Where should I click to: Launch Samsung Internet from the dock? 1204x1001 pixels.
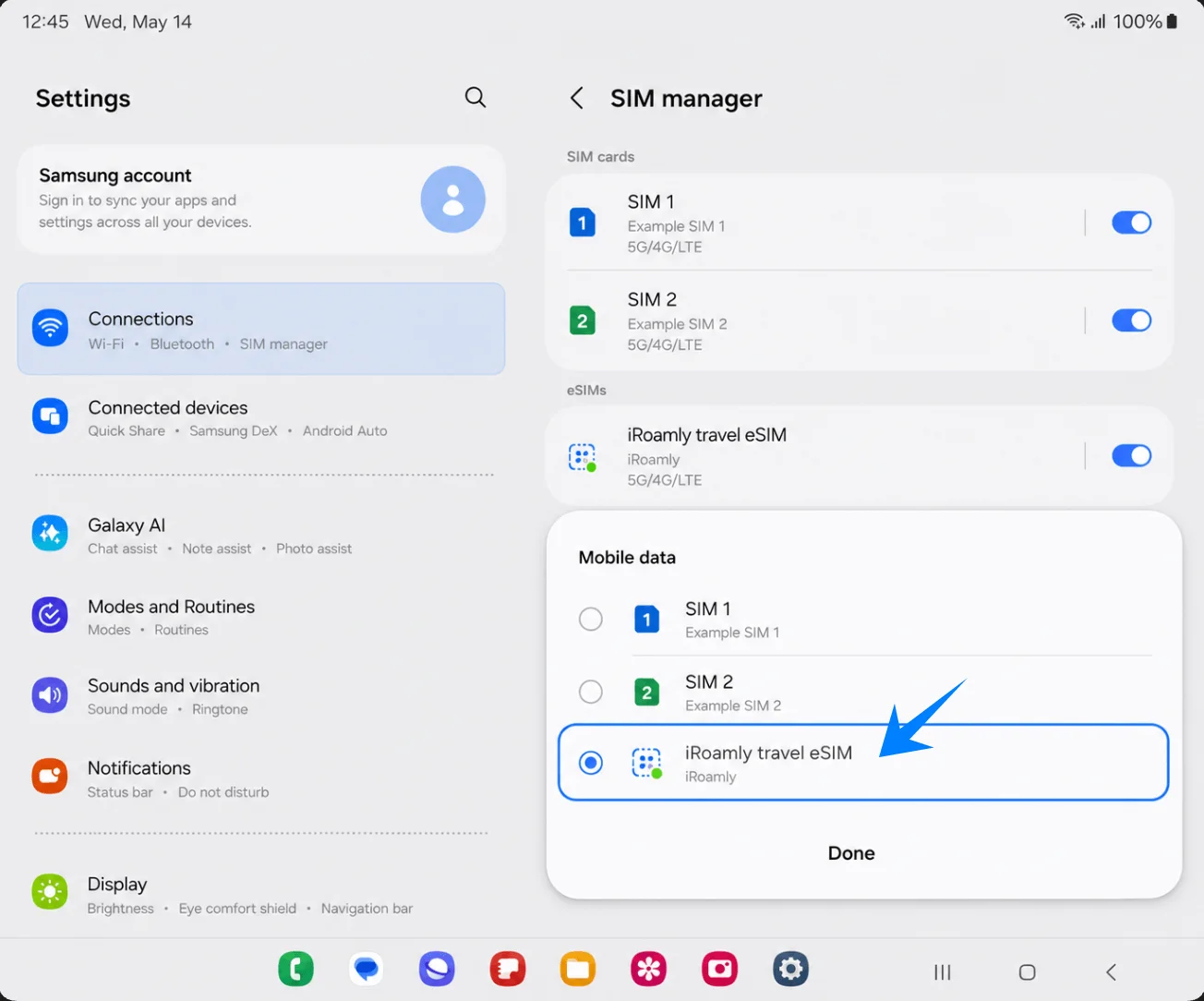(437, 970)
